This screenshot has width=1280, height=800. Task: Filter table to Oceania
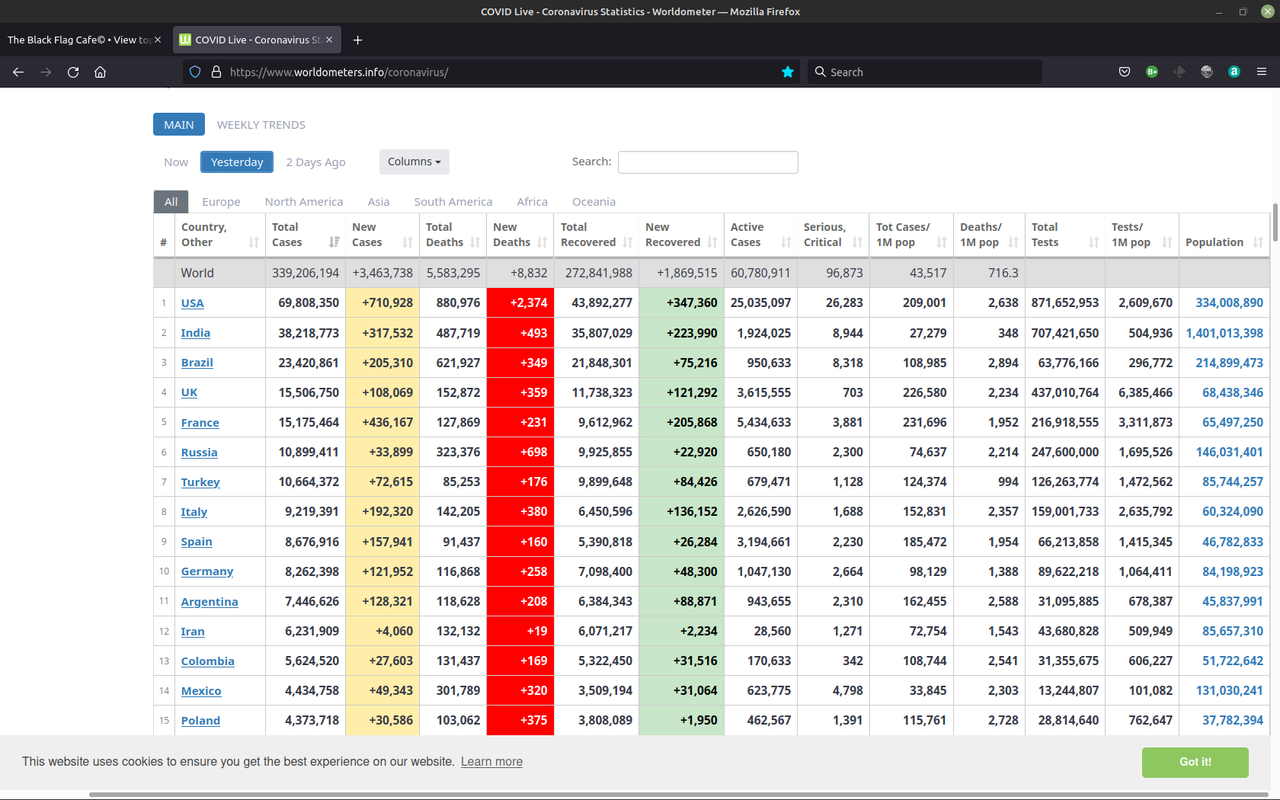(594, 202)
